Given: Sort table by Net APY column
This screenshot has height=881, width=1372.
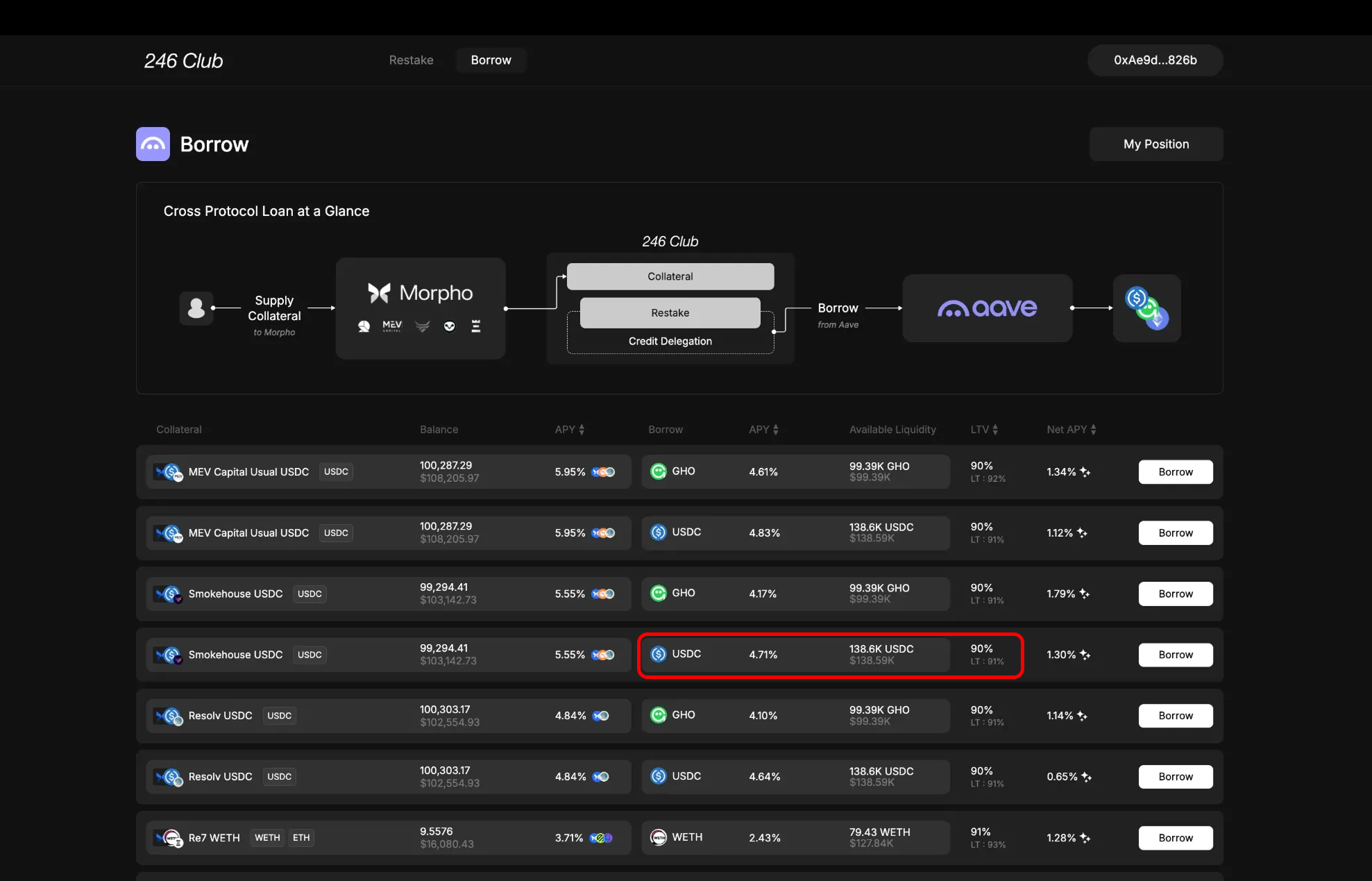Looking at the screenshot, I should pyautogui.click(x=1093, y=430).
